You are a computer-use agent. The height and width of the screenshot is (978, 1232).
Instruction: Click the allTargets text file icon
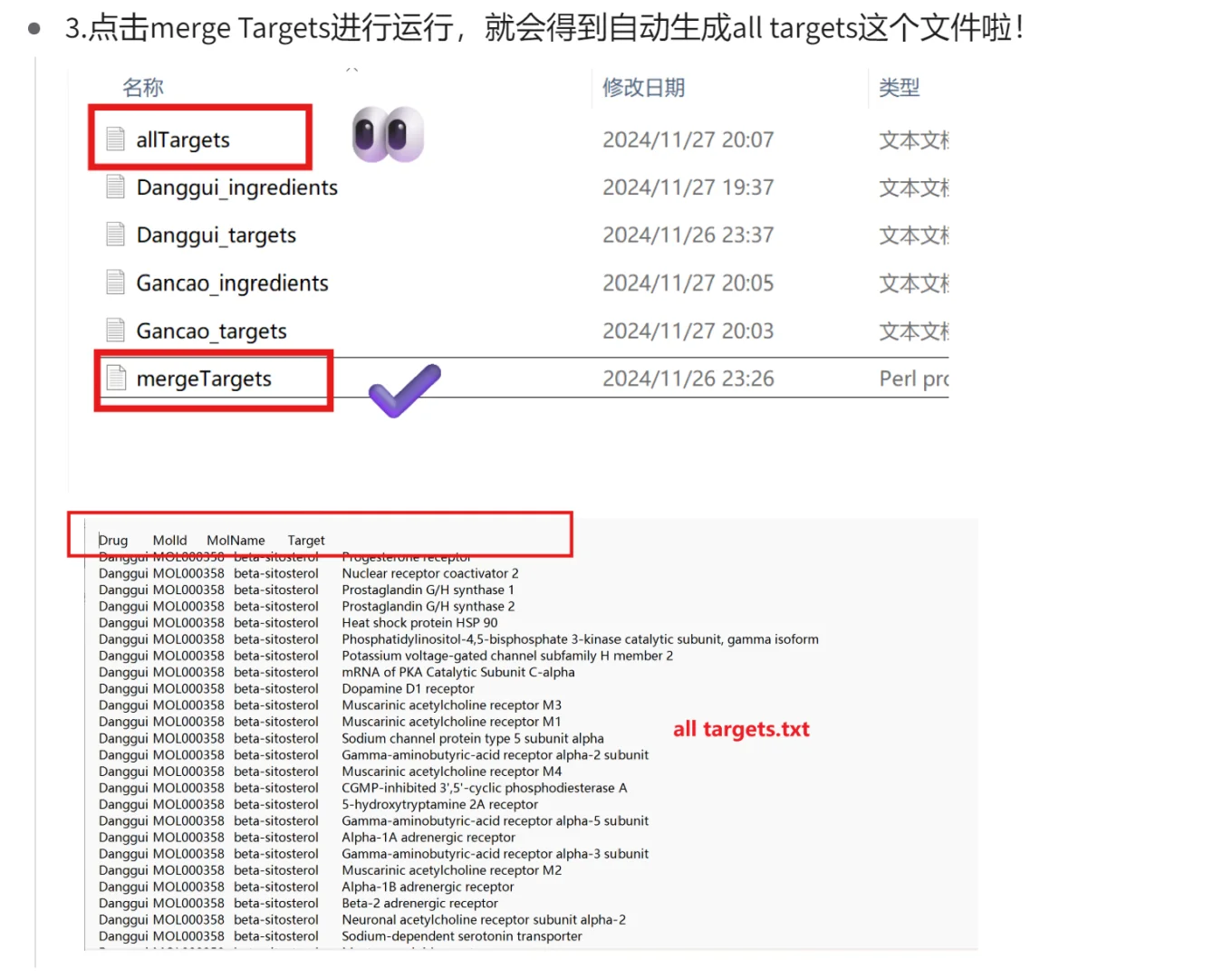[x=115, y=139]
